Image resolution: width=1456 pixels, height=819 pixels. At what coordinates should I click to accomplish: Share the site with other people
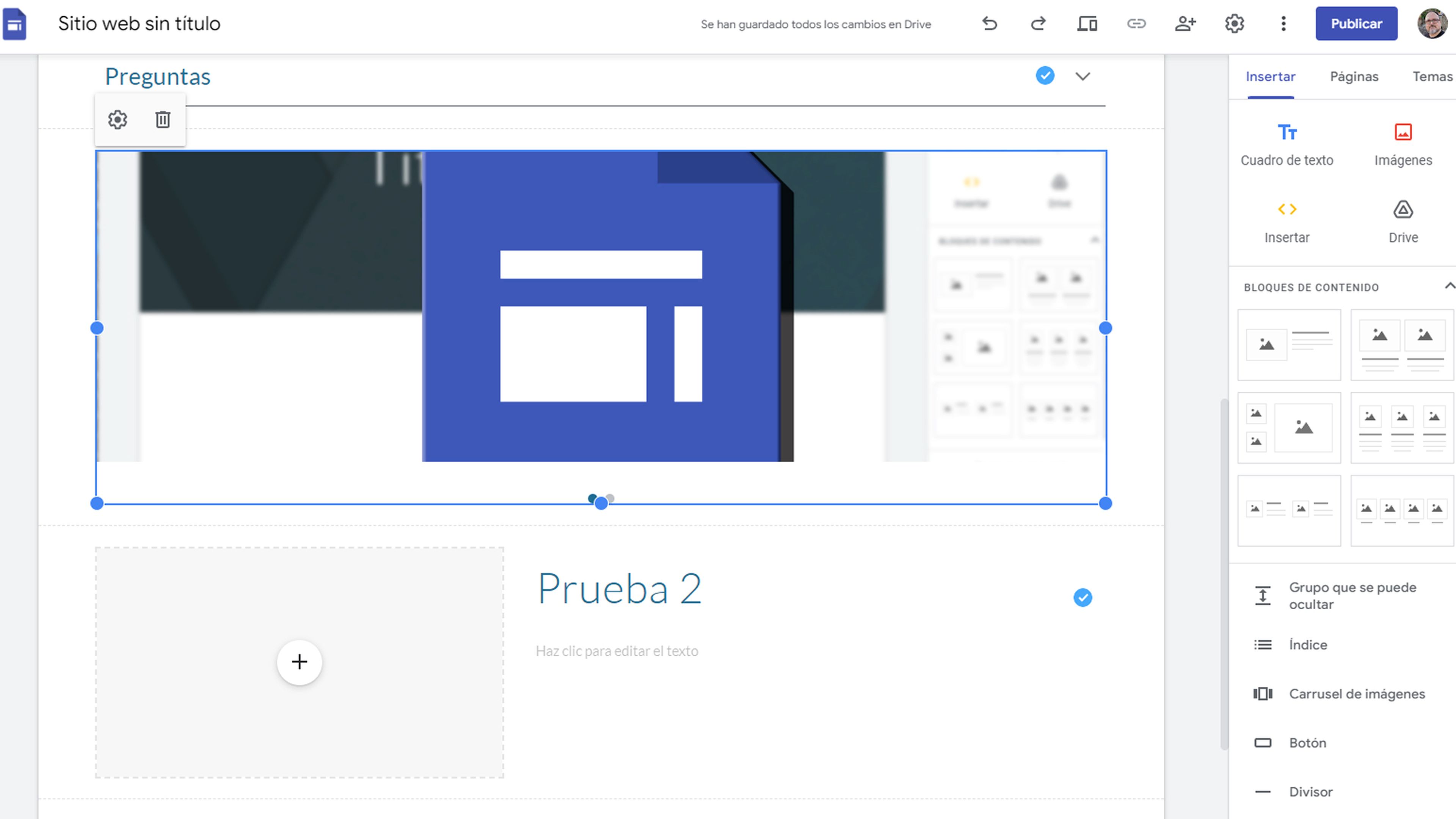(x=1185, y=24)
